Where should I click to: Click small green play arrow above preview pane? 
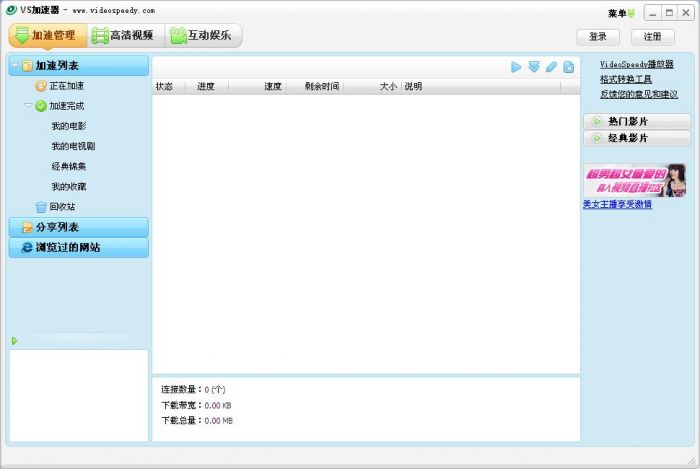[14, 341]
